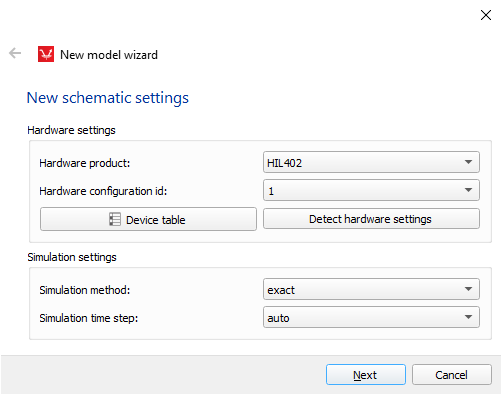502x395 pixels.
Task: Click Detect hardware settings button
Action: (x=371, y=219)
